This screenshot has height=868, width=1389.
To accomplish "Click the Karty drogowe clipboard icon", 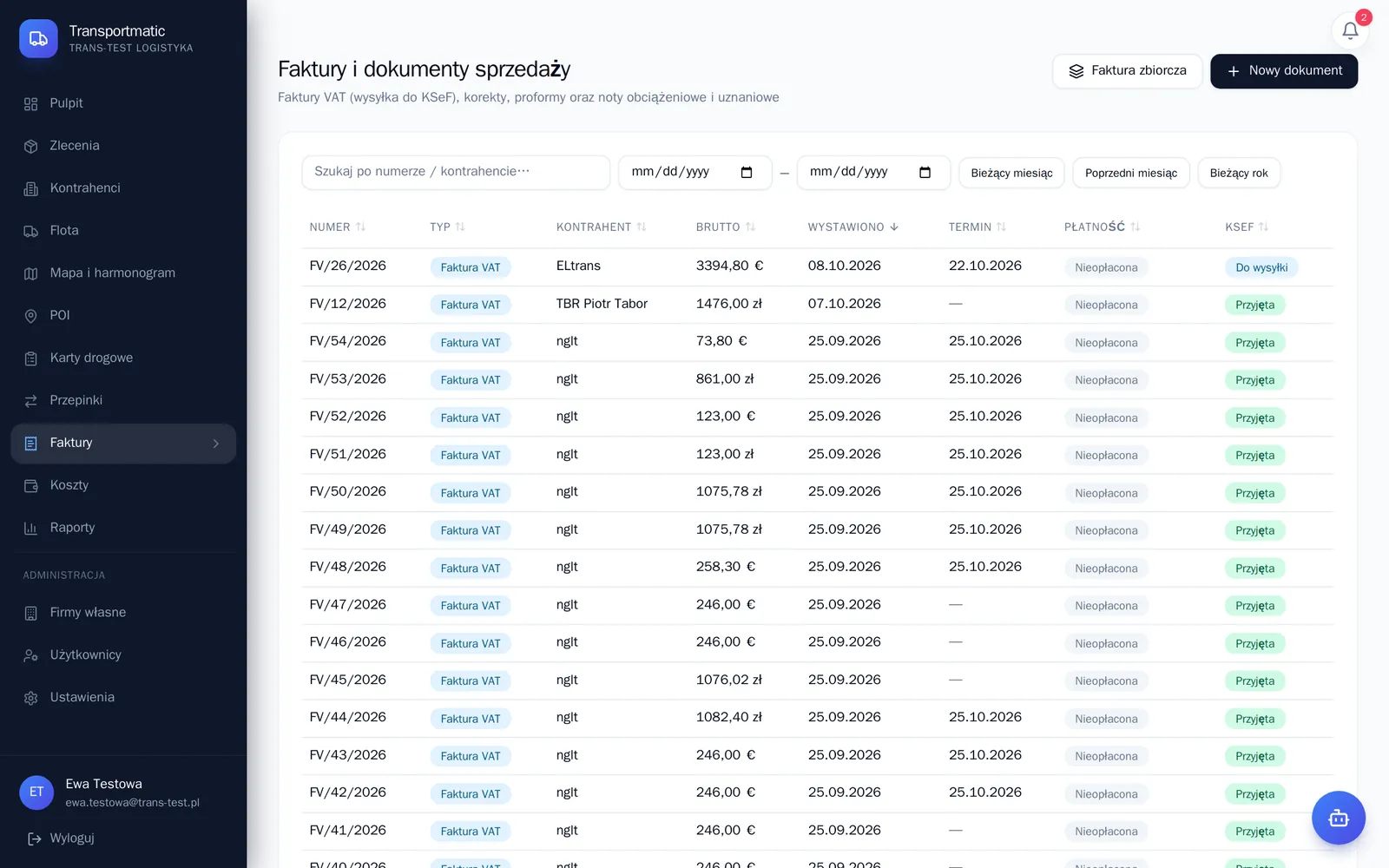I will tap(31, 358).
